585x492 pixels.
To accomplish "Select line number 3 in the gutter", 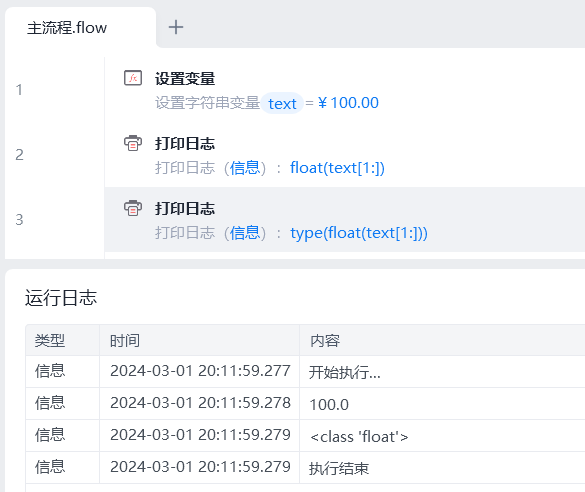I will click(x=19, y=220).
